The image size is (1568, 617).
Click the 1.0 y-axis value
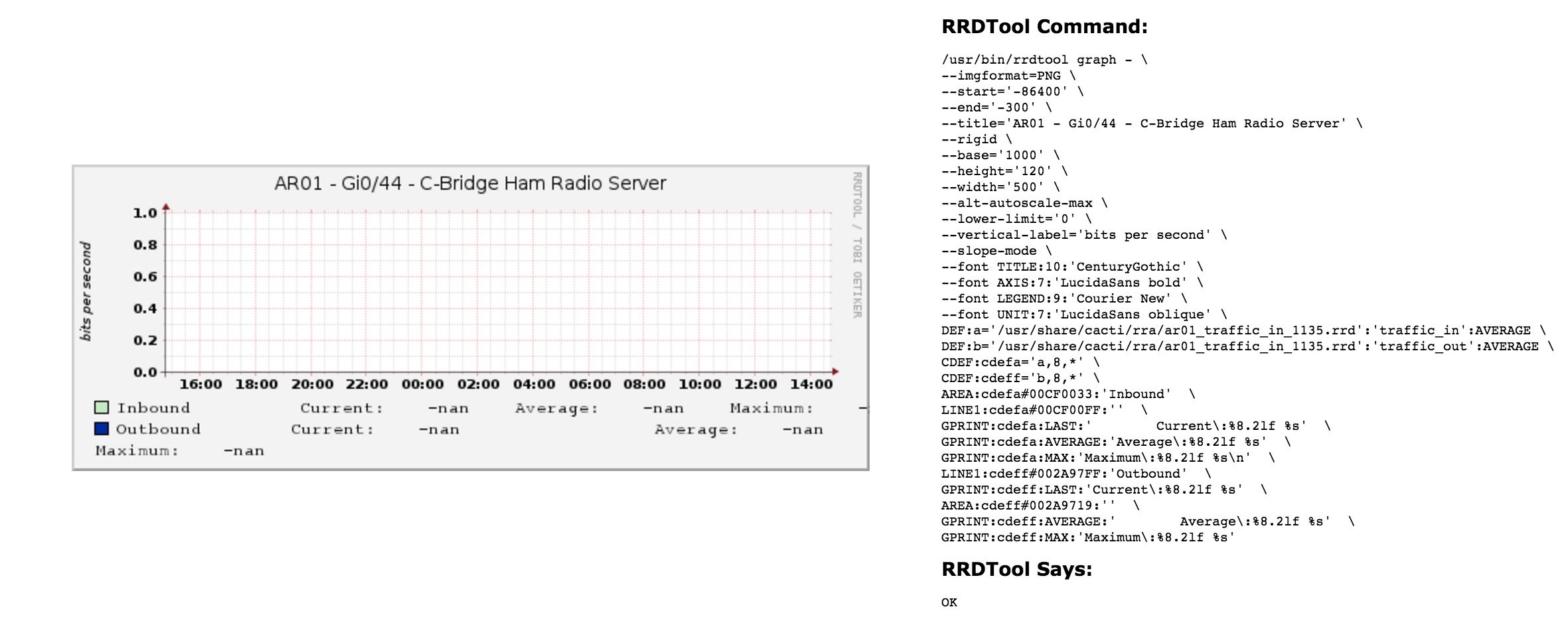pos(145,213)
